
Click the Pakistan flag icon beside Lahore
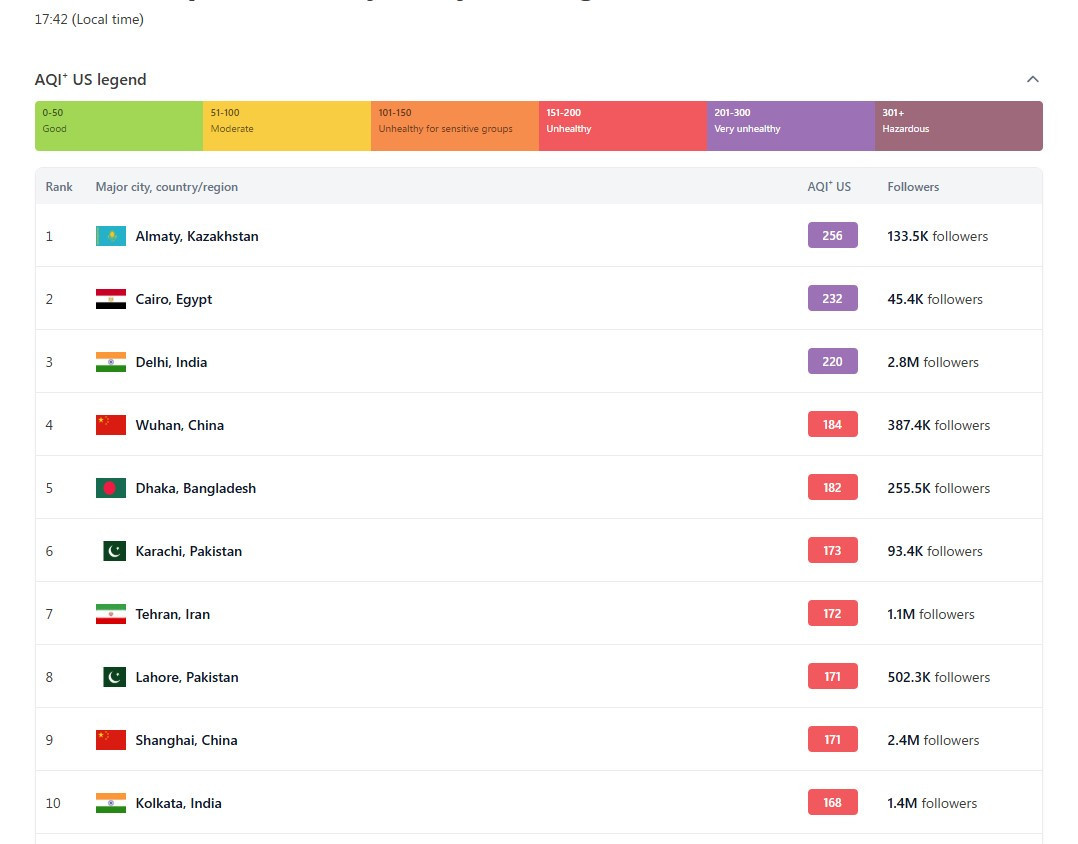[x=114, y=677]
